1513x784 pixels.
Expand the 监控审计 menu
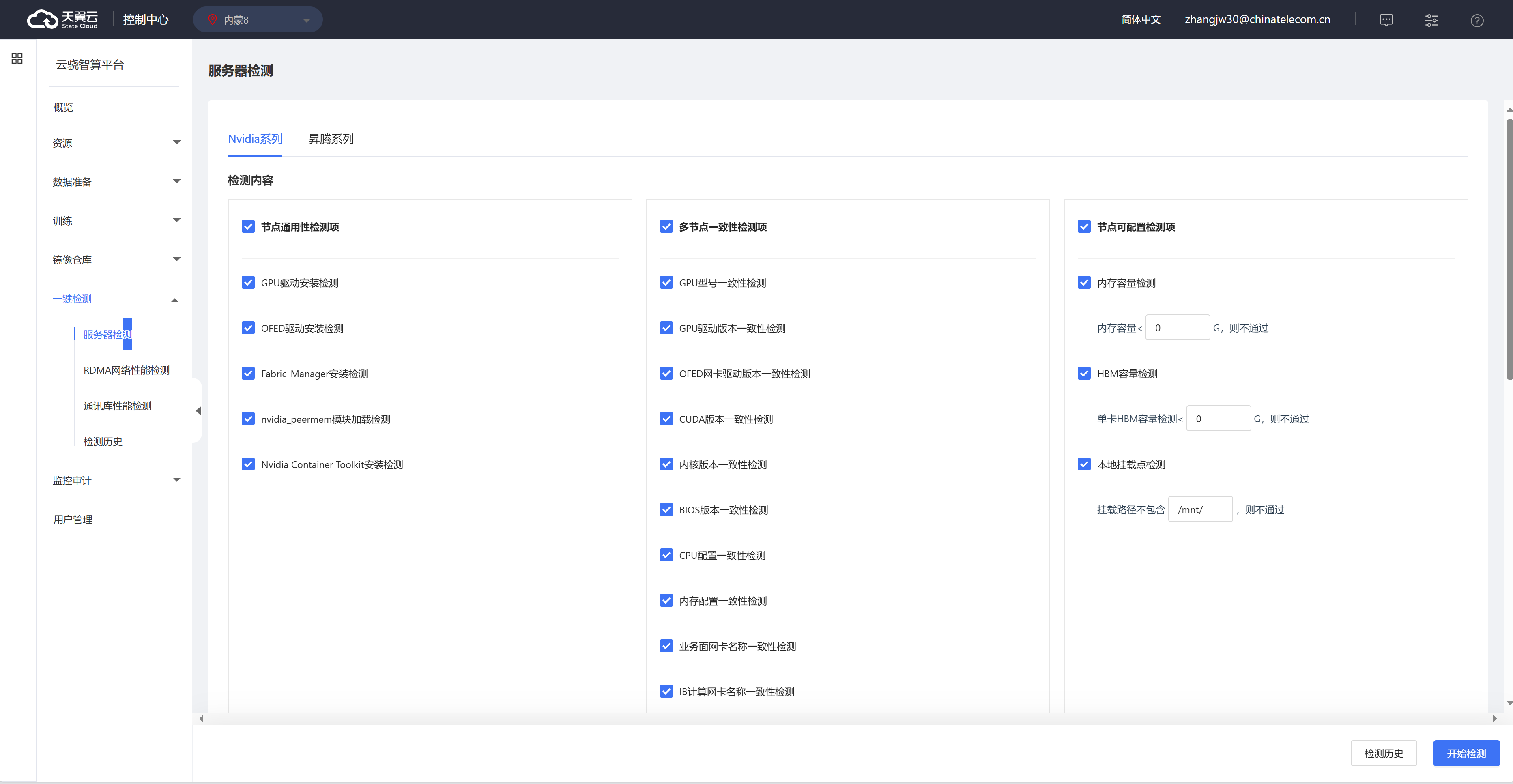point(116,480)
